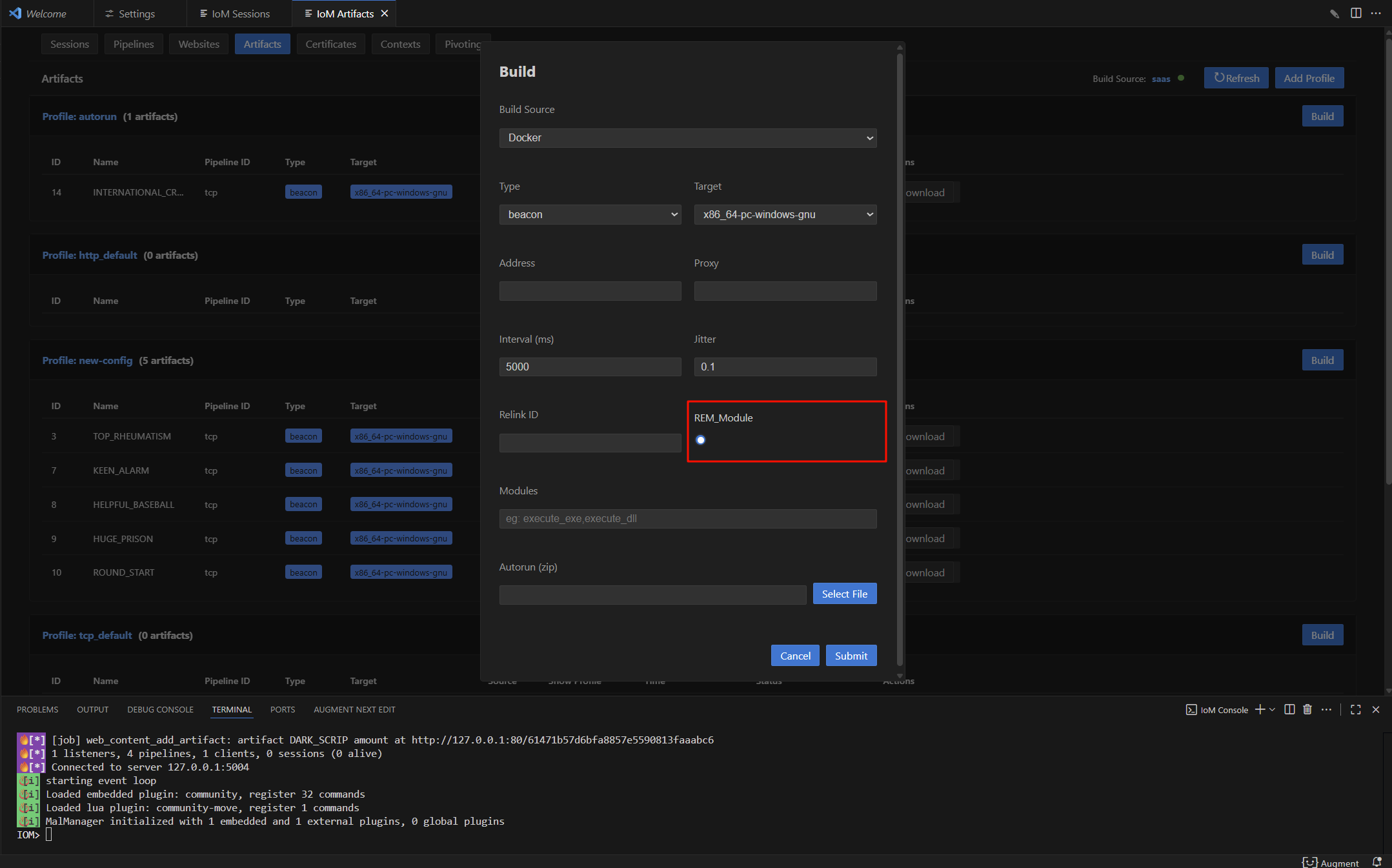The height and width of the screenshot is (868, 1392).
Task: Kill terminal with trash icon
Action: coord(1307,709)
